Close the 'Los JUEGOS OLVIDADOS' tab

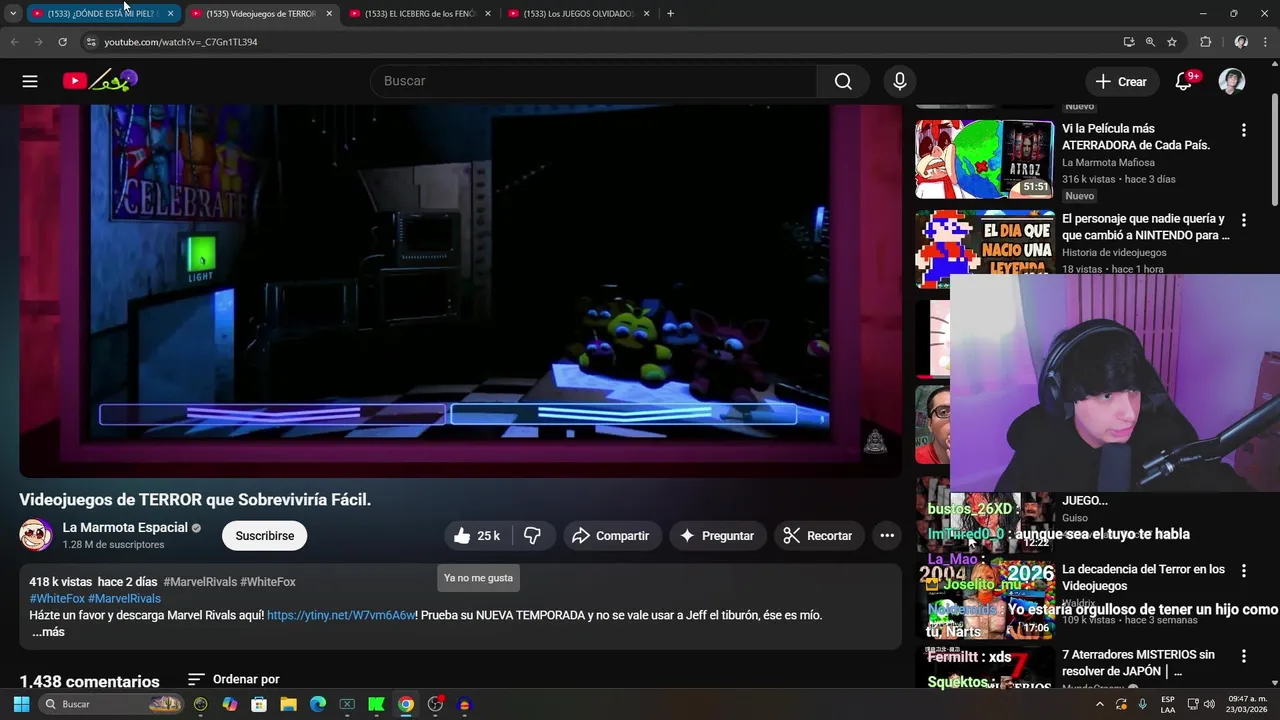(646, 13)
